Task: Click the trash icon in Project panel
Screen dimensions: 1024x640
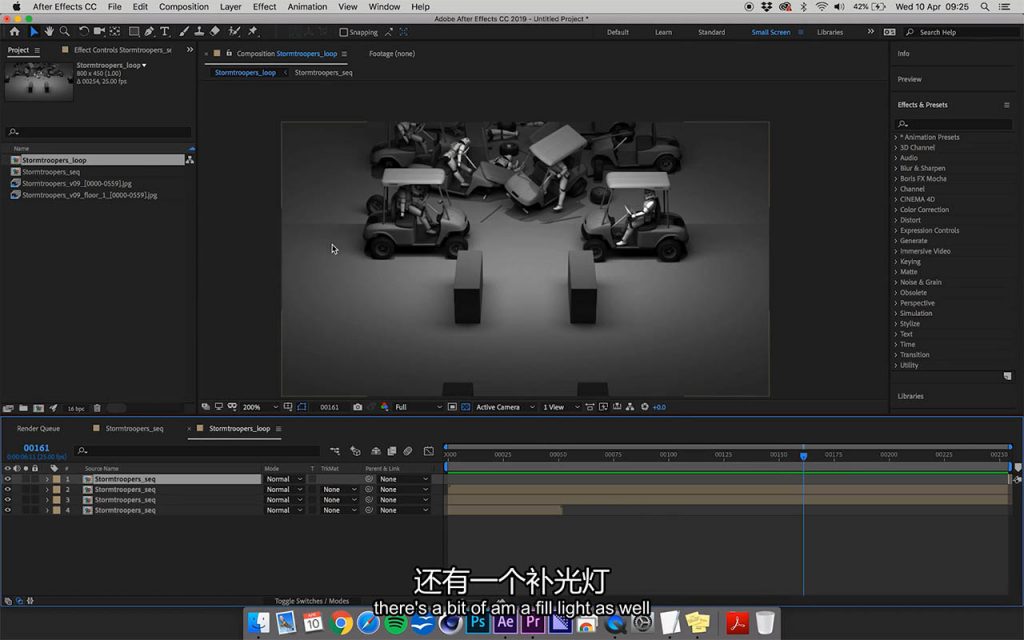Action: (97, 408)
